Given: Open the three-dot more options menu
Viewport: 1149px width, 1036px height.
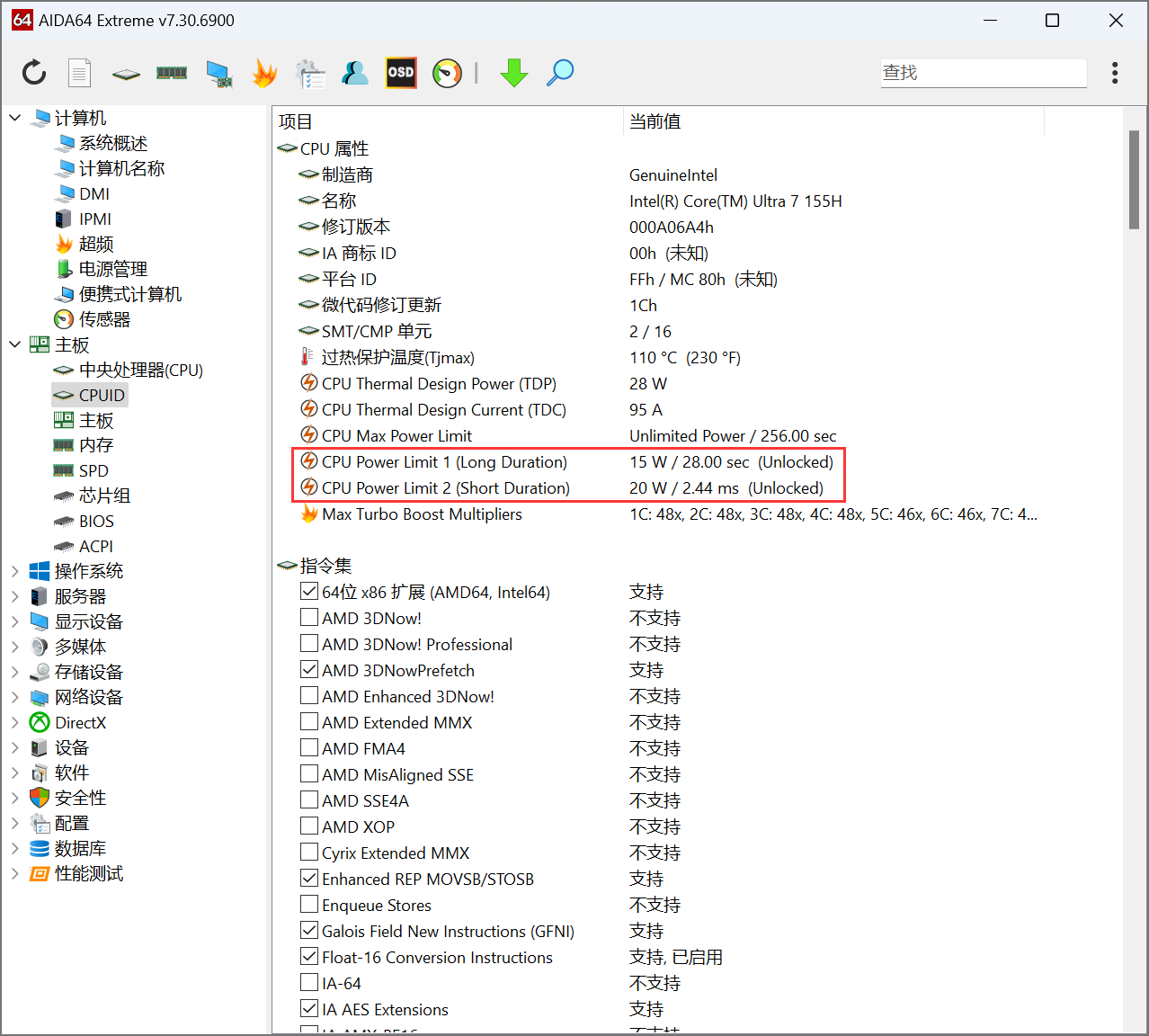Looking at the screenshot, I should tap(1115, 73).
